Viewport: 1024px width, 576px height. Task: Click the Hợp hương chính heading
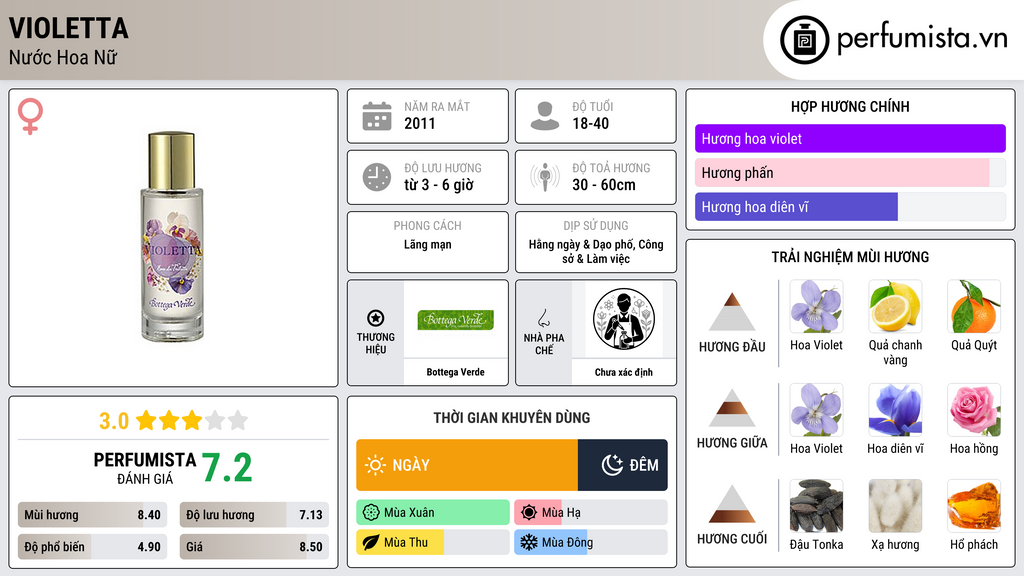click(x=850, y=106)
